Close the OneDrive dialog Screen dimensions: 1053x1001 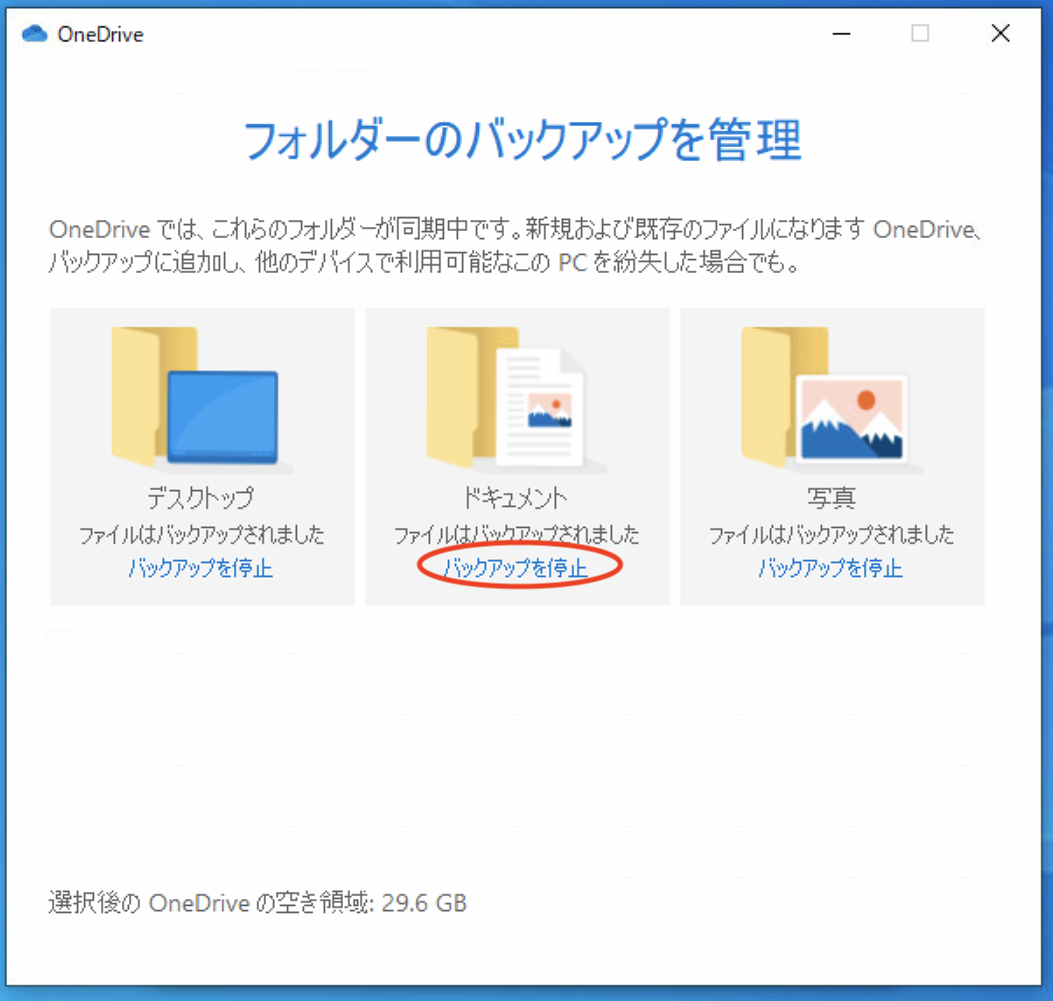pyautogui.click(x=1000, y=33)
